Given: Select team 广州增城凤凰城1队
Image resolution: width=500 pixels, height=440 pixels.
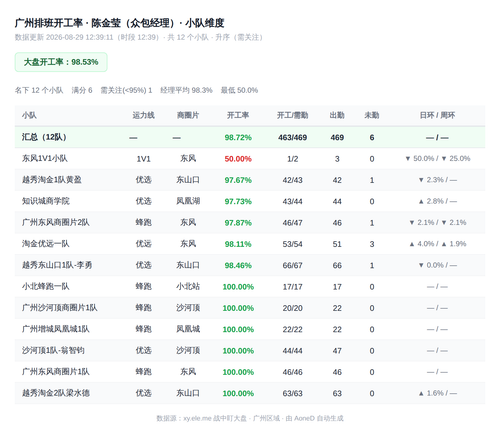Looking at the screenshot, I should pyautogui.click(x=56, y=329).
